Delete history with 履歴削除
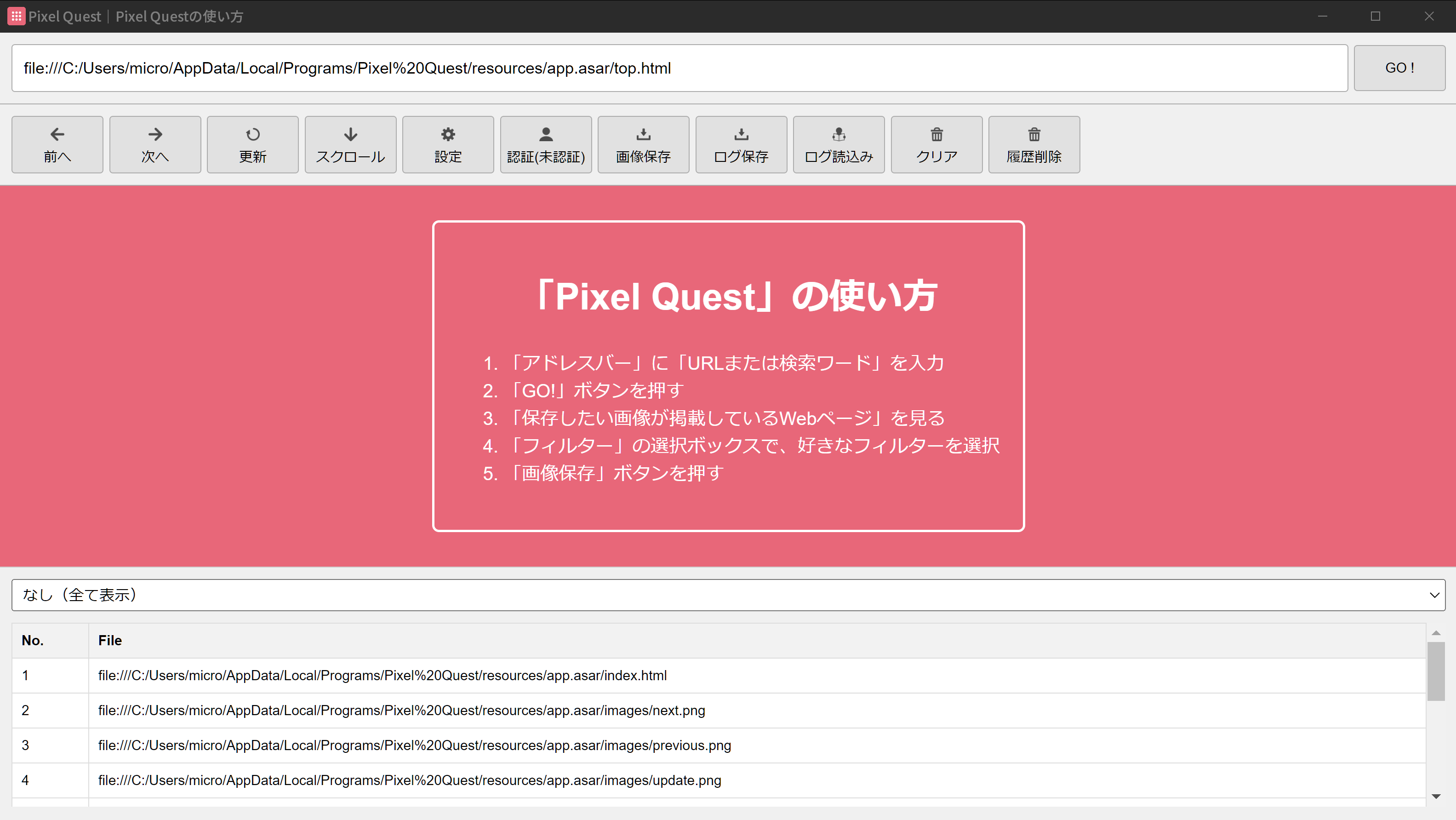 point(1034,144)
